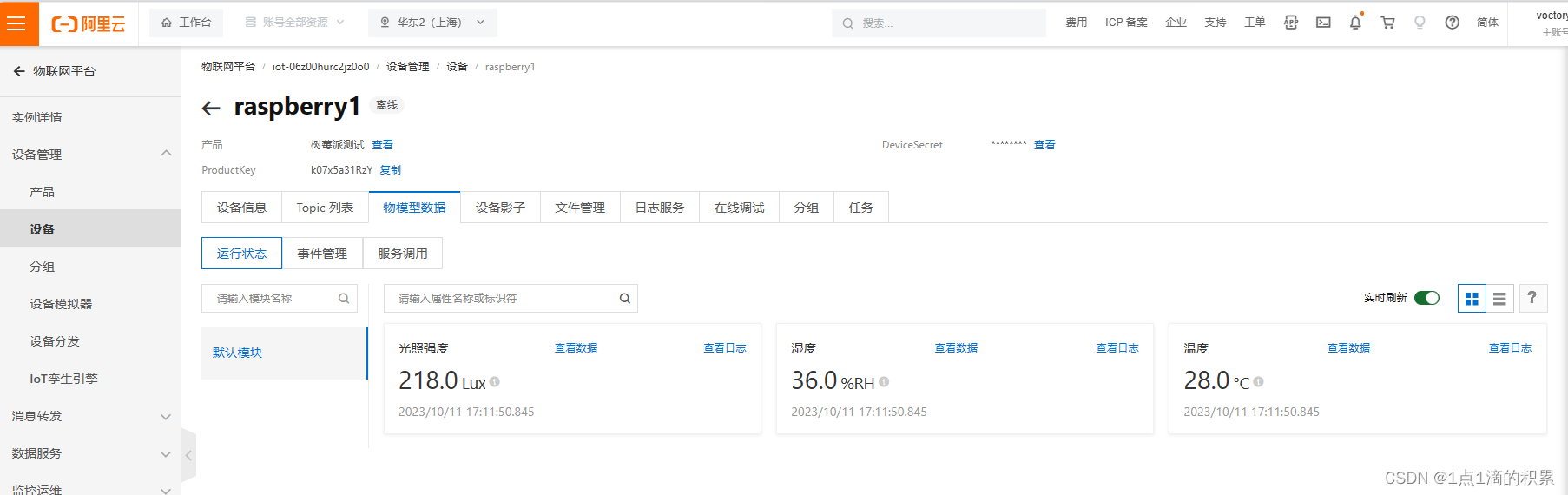Switch to list view
This screenshot has height=495, width=1568.
tap(1499, 299)
